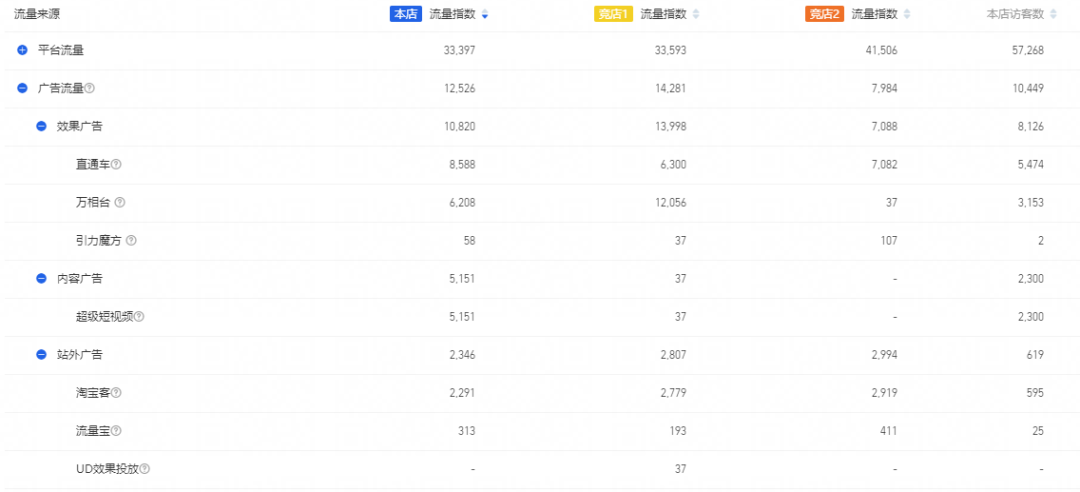Viewport: 1080px width, 492px height.
Task: Collapse the 内容广告 group
Action: (41, 279)
